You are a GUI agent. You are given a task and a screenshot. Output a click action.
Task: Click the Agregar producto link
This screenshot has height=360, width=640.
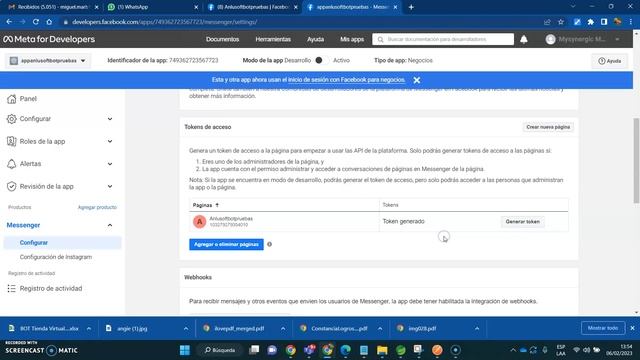(97, 207)
